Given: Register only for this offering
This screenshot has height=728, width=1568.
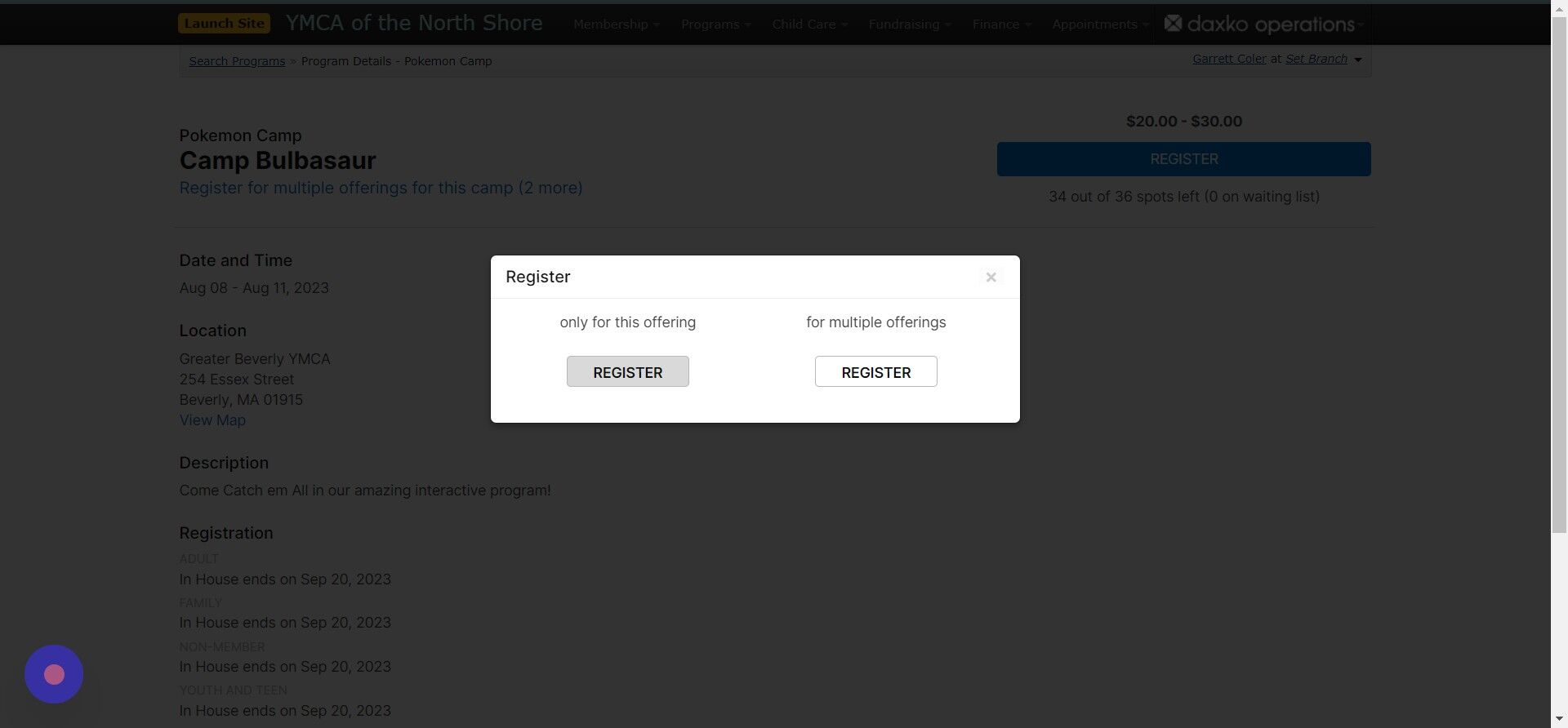Looking at the screenshot, I should 627,371.
